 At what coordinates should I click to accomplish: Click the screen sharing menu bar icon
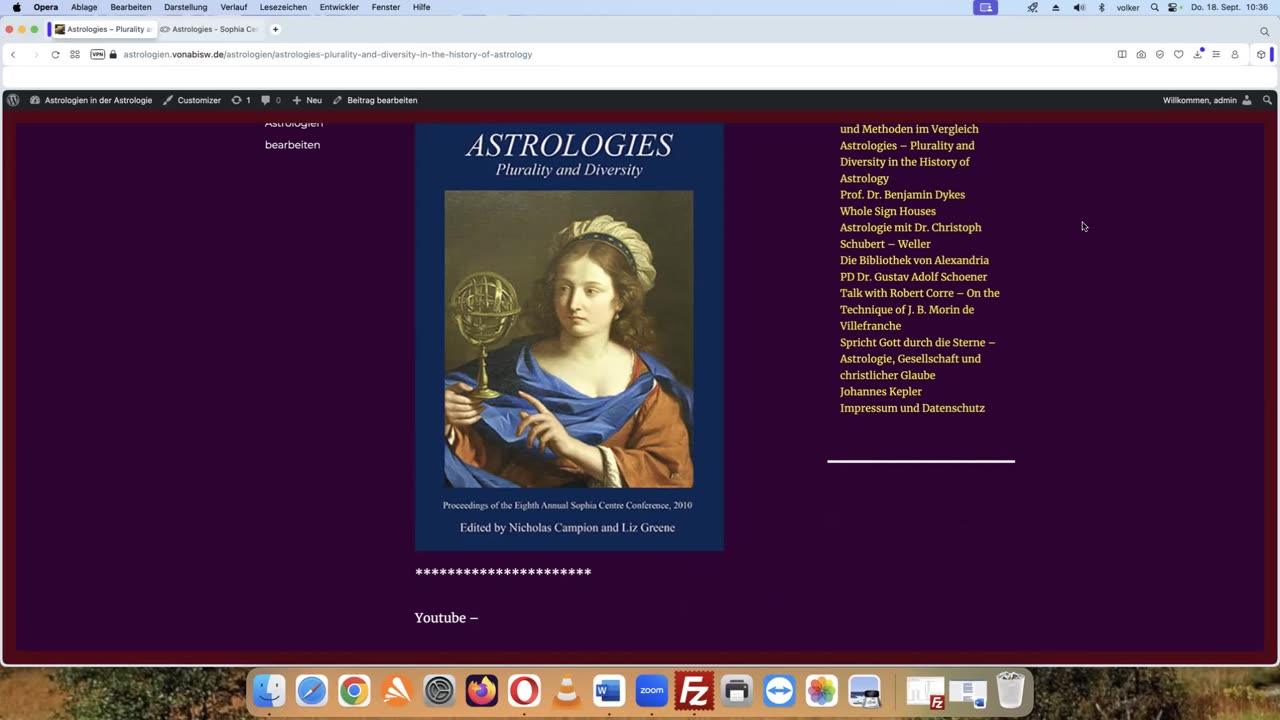[x=986, y=7]
